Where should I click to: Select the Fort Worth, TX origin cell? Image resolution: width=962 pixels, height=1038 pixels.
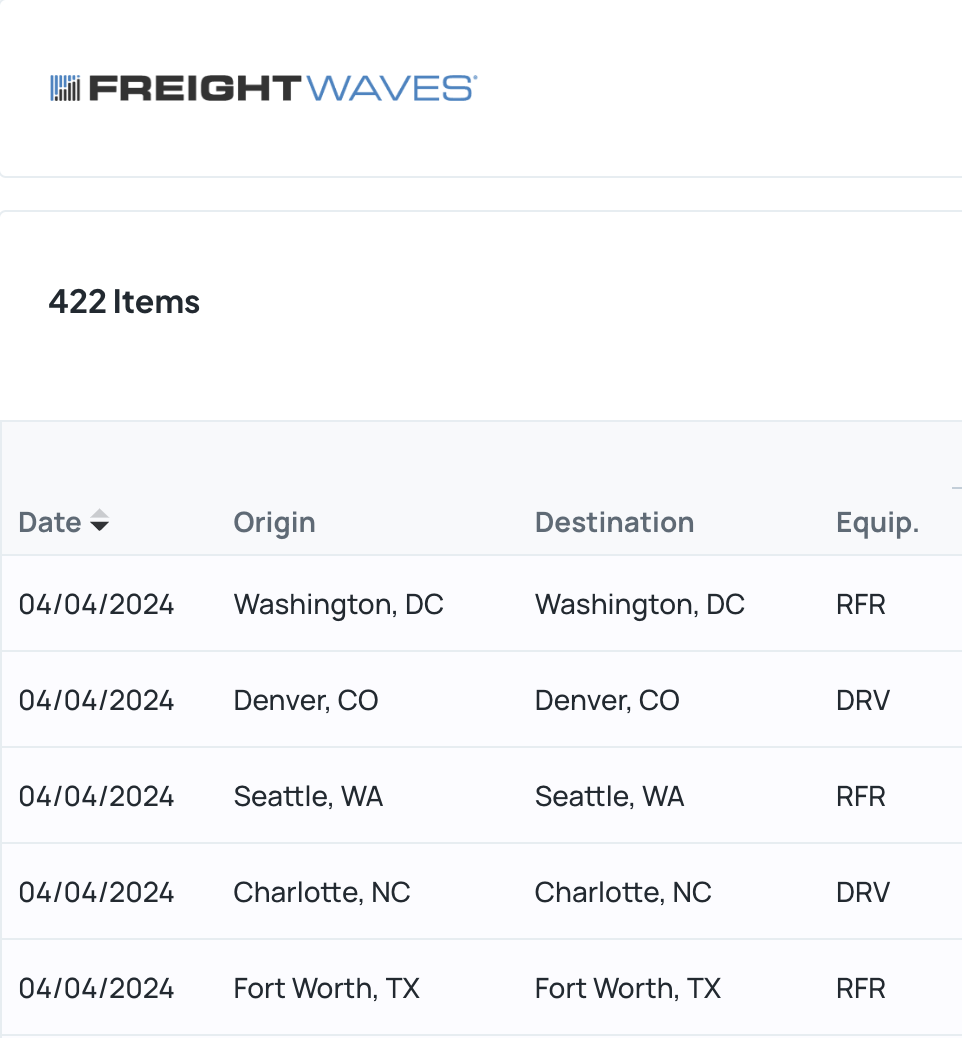[x=326, y=988]
